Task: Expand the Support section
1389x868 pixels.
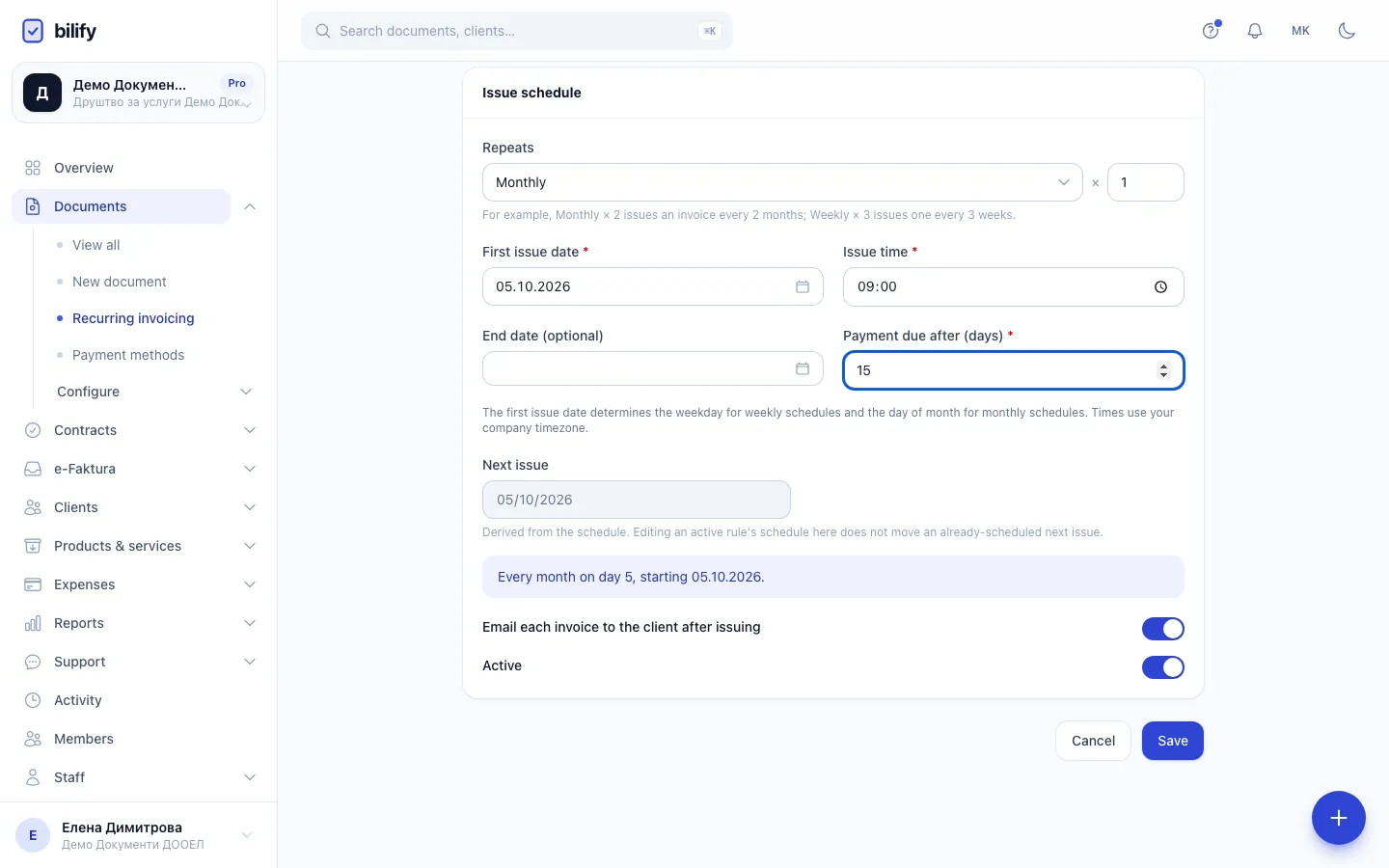Action: tap(250, 662)
